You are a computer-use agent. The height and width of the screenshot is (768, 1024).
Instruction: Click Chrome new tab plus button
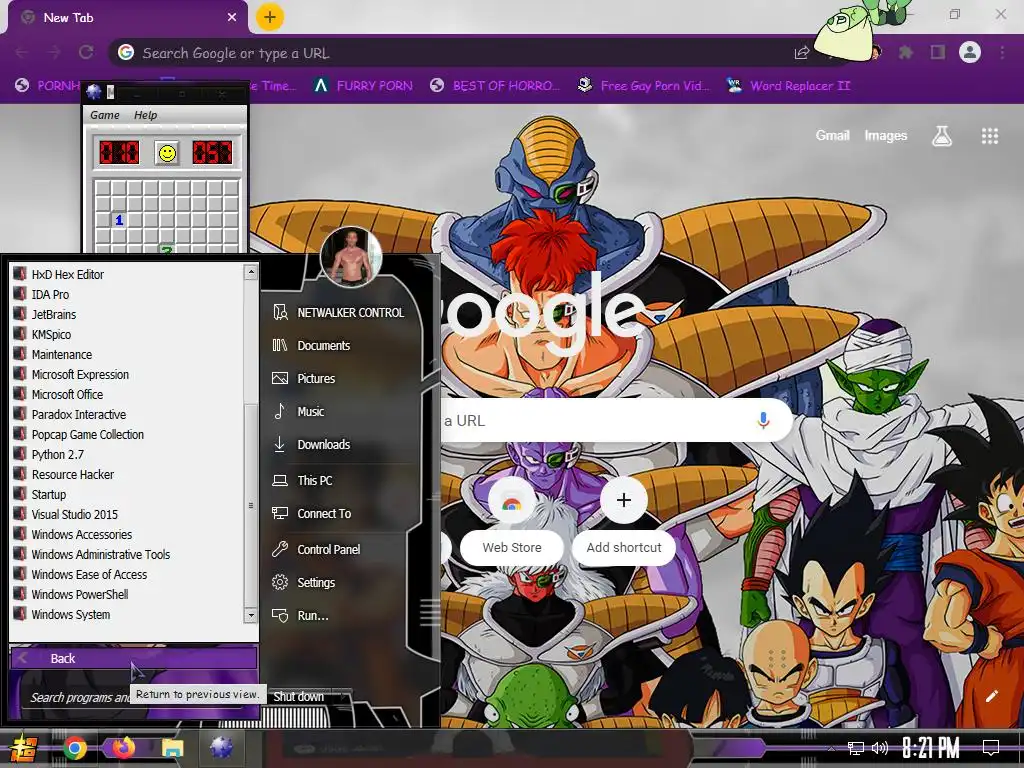(270, 17)
